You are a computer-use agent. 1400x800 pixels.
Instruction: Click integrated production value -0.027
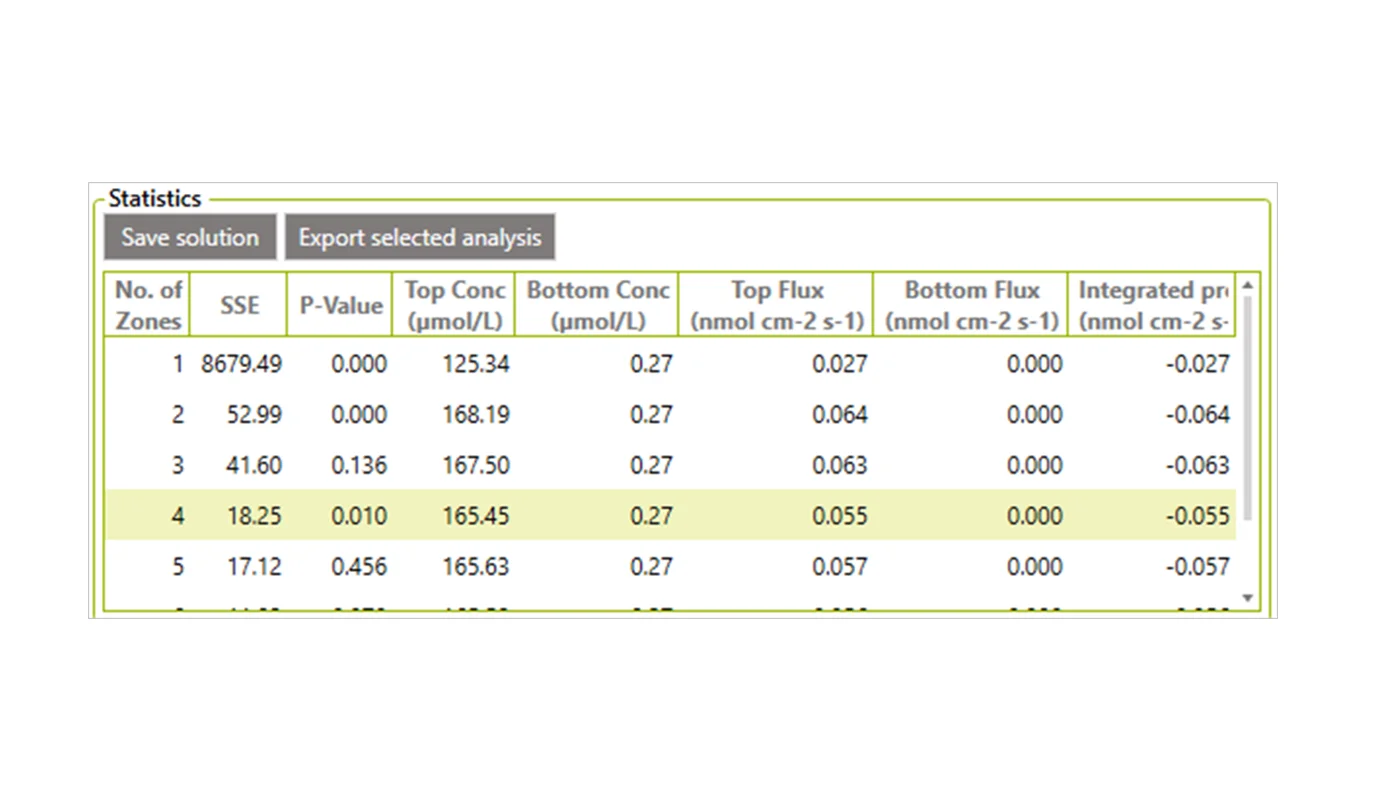point(1198,364)
